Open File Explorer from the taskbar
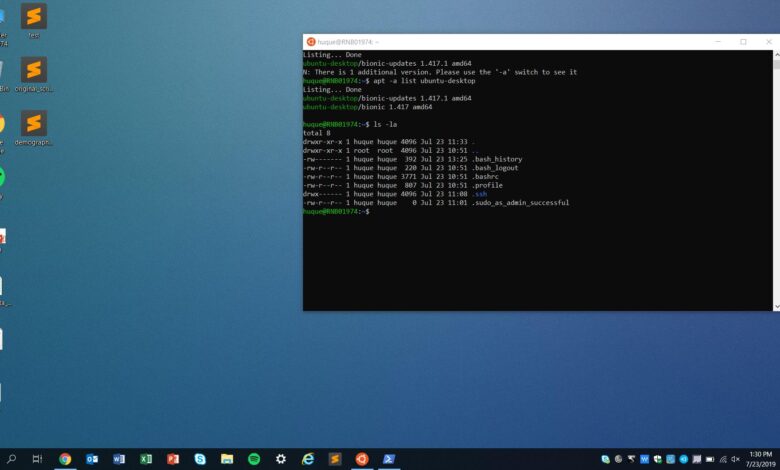Screen dimensions: 780x470 227,459
